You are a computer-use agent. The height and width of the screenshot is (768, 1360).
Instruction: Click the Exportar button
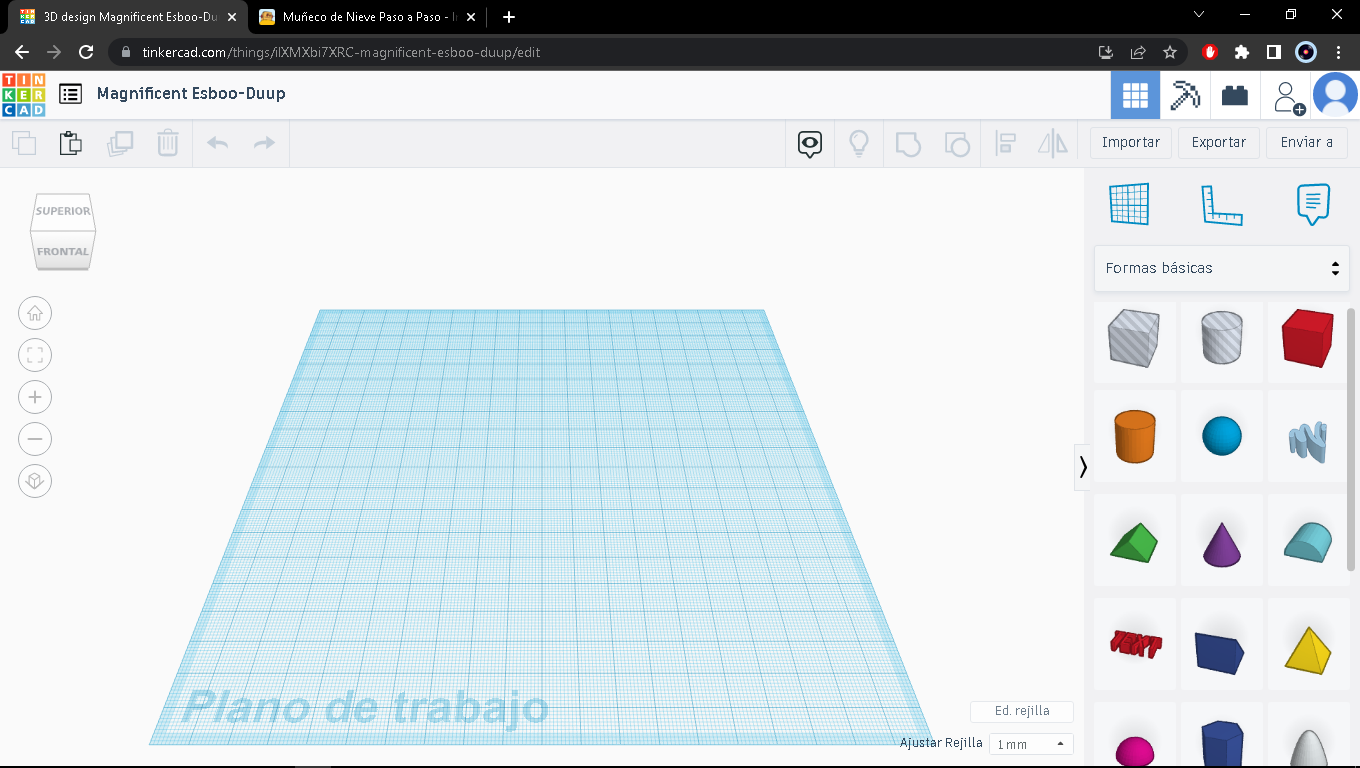pyautogui.click(x=1218, y=142)
